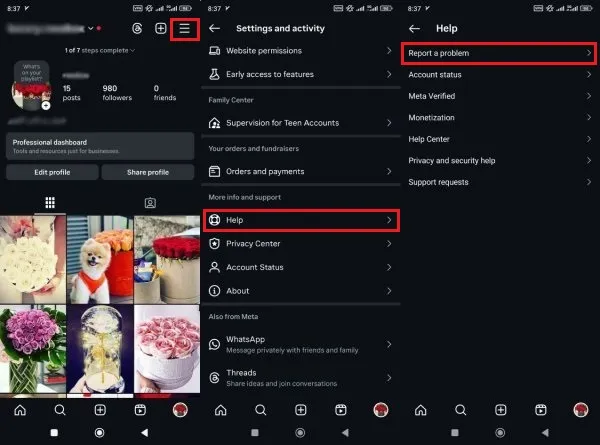
Task: Go Home from the profile screen's bottom bar
Action: 20,410
